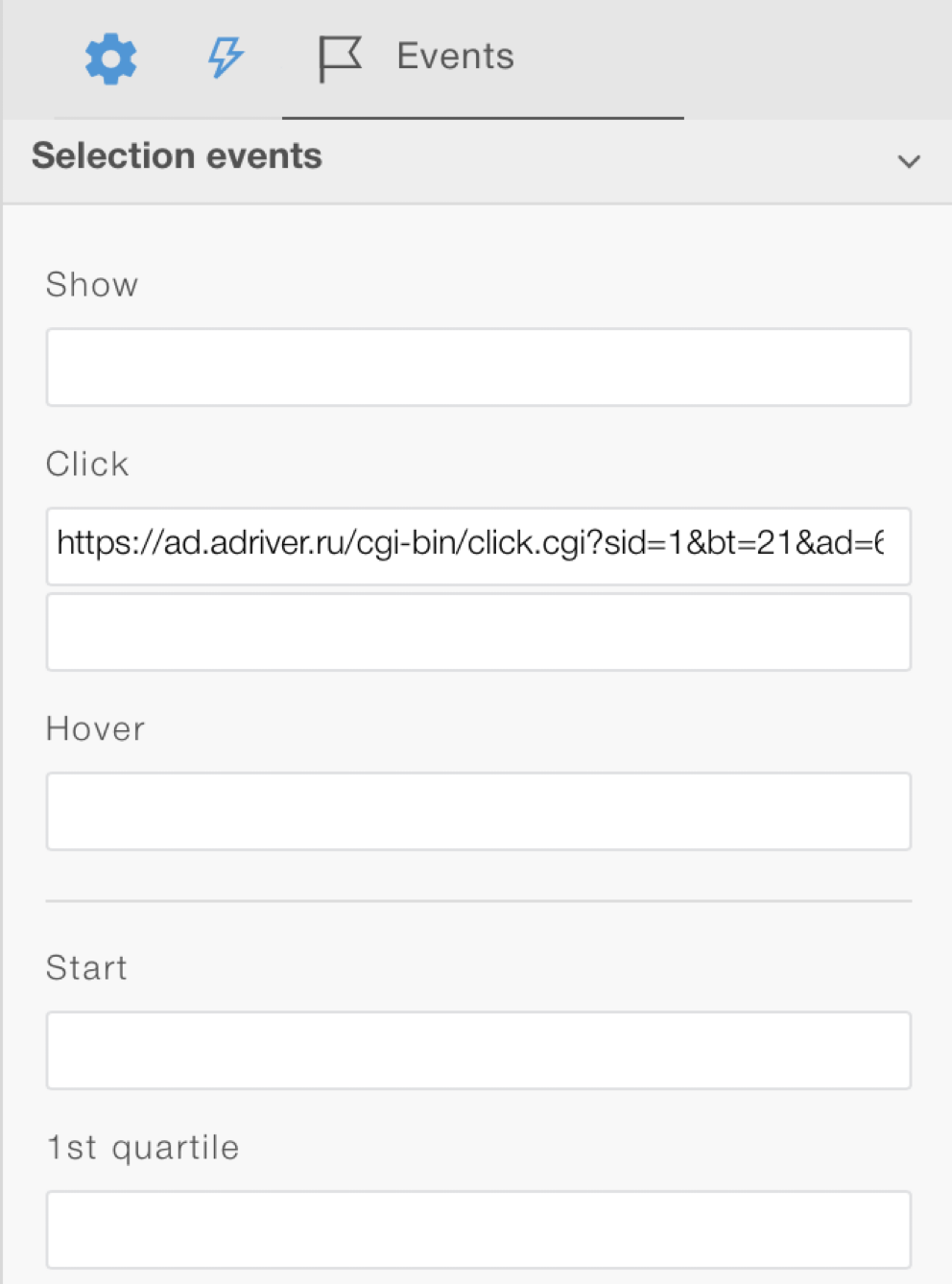Select the Events tab label

(455, 57)
